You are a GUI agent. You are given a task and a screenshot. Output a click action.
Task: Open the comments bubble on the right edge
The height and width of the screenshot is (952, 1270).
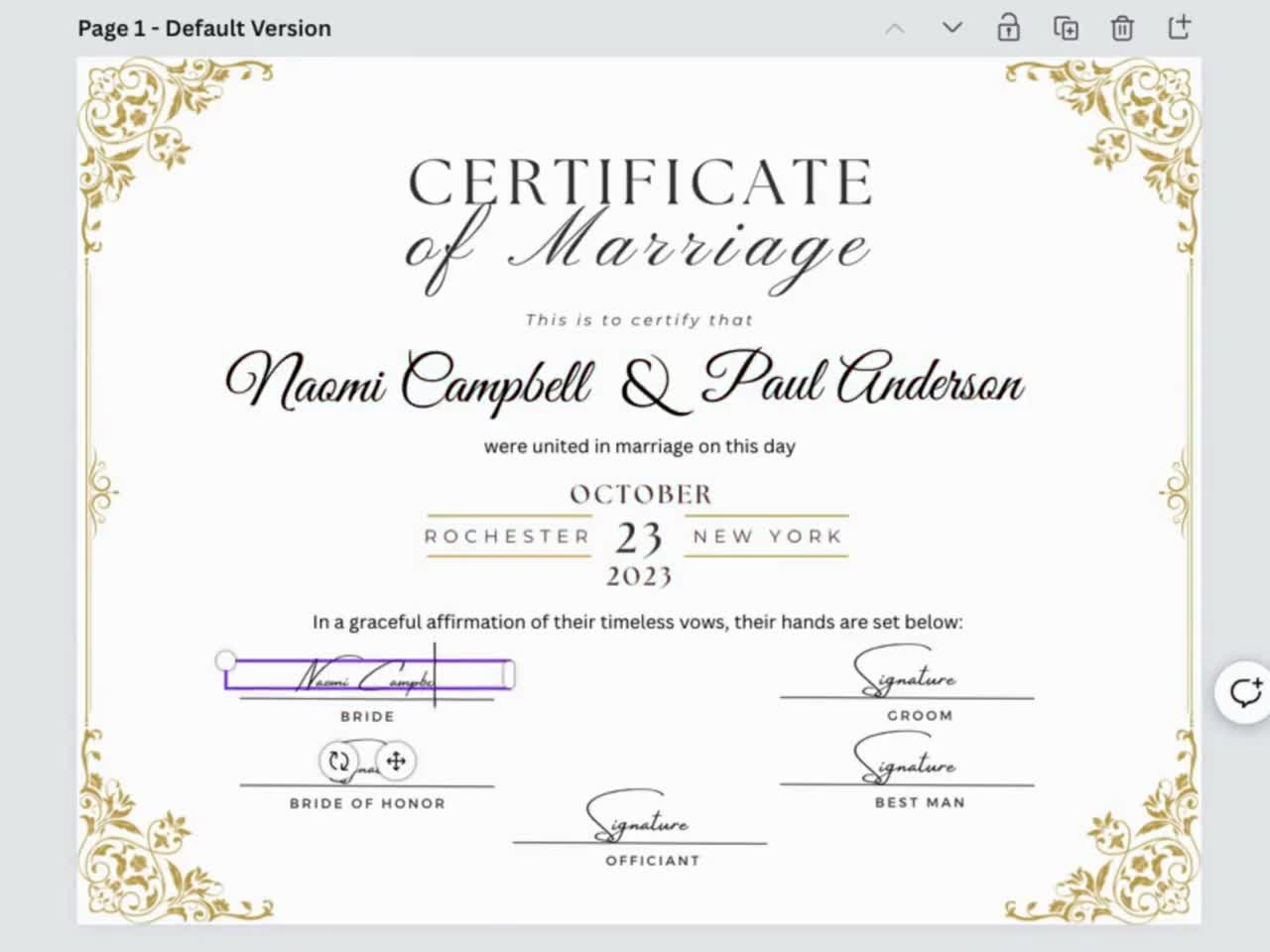(1245, 692)
